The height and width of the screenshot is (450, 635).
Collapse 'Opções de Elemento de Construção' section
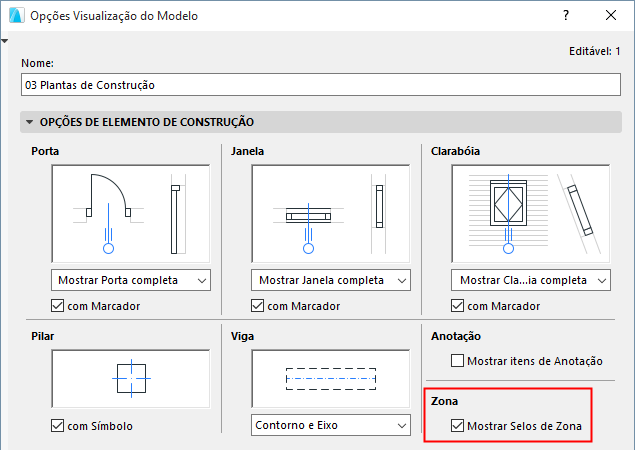coord(30,122)
